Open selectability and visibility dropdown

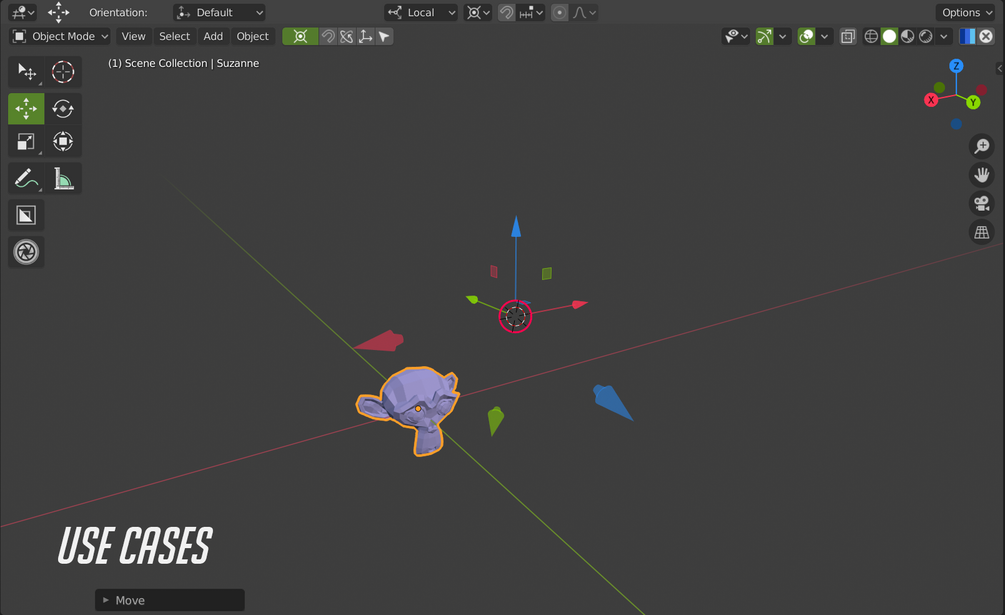point(735,37)
